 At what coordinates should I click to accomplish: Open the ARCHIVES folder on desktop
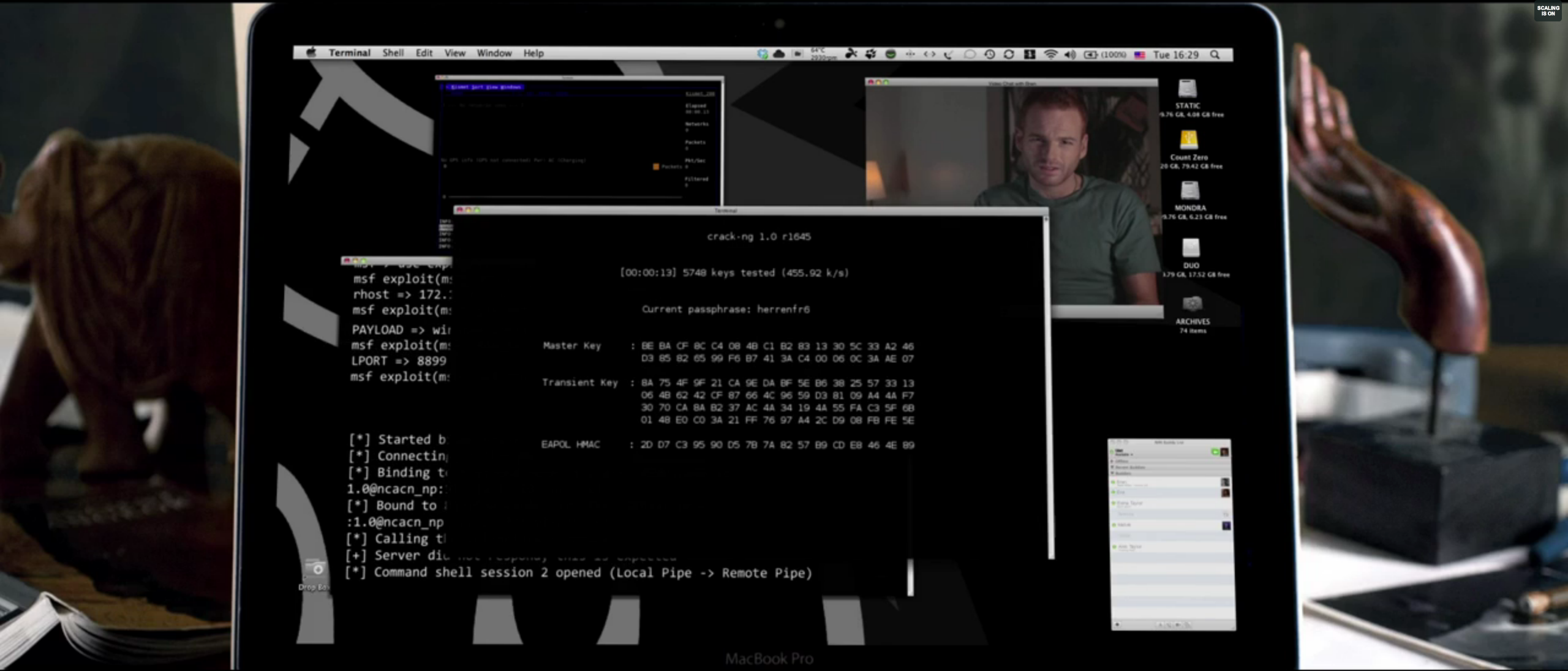click(x=1192, y=304)
